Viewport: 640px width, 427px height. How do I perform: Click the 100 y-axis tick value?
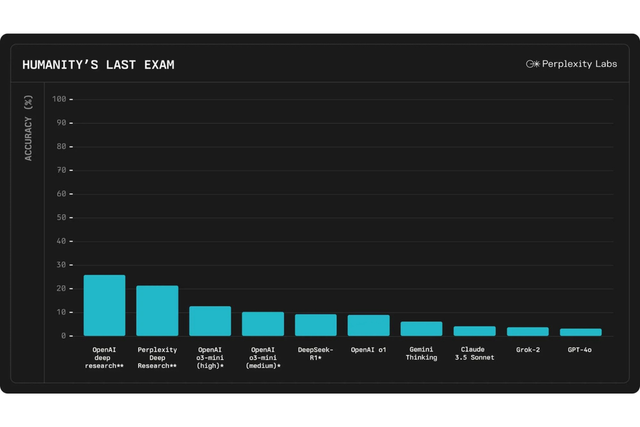click(59, 99)
